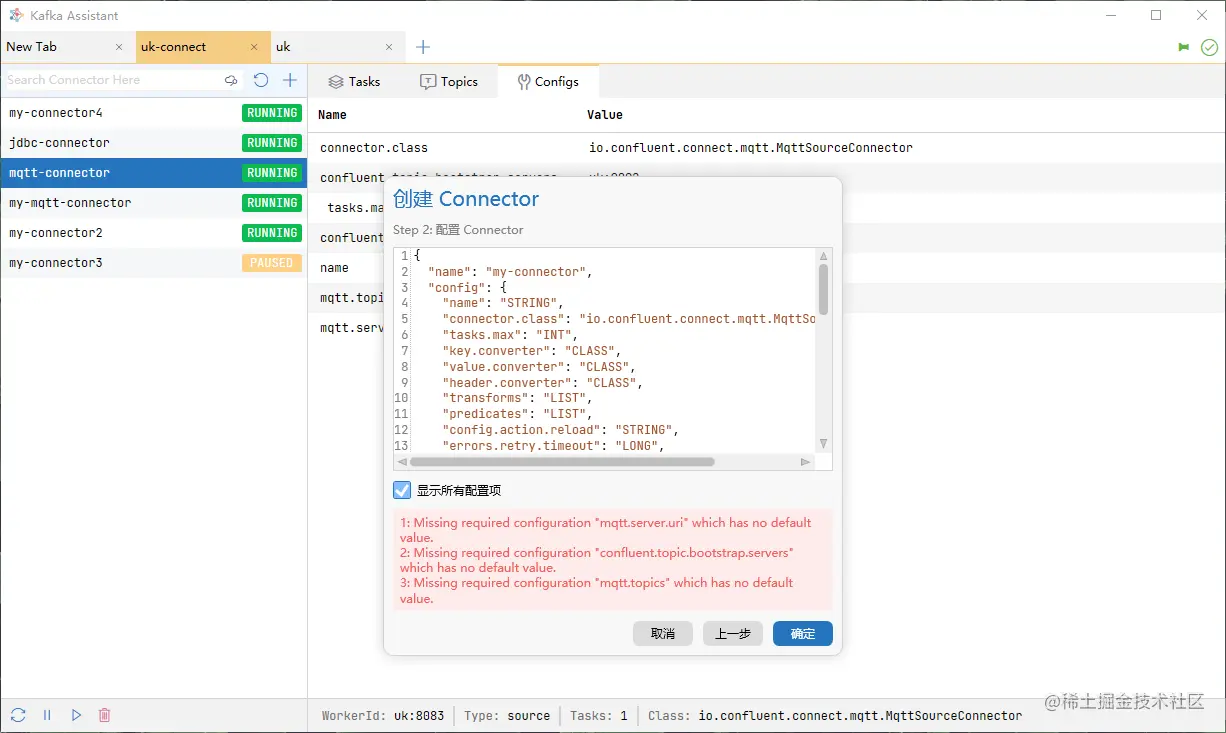1226x733 pixels.
Task: Click the green checkmark status icon
Action: pos(1209,47)
